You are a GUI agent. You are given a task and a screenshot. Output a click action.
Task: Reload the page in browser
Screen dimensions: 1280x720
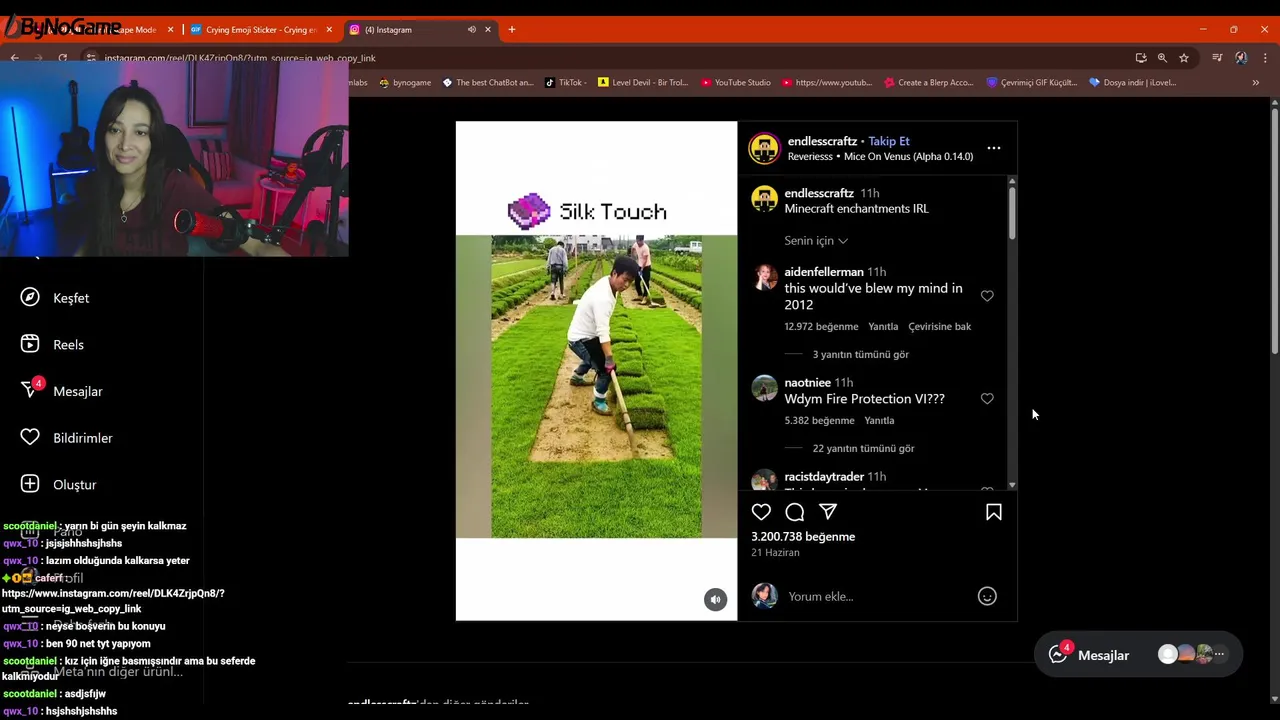[62, 58]
